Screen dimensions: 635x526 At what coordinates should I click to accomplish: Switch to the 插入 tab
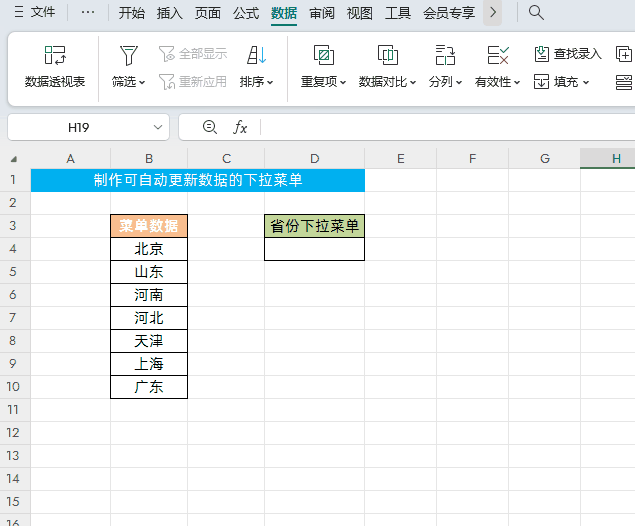tap(170, 13)
